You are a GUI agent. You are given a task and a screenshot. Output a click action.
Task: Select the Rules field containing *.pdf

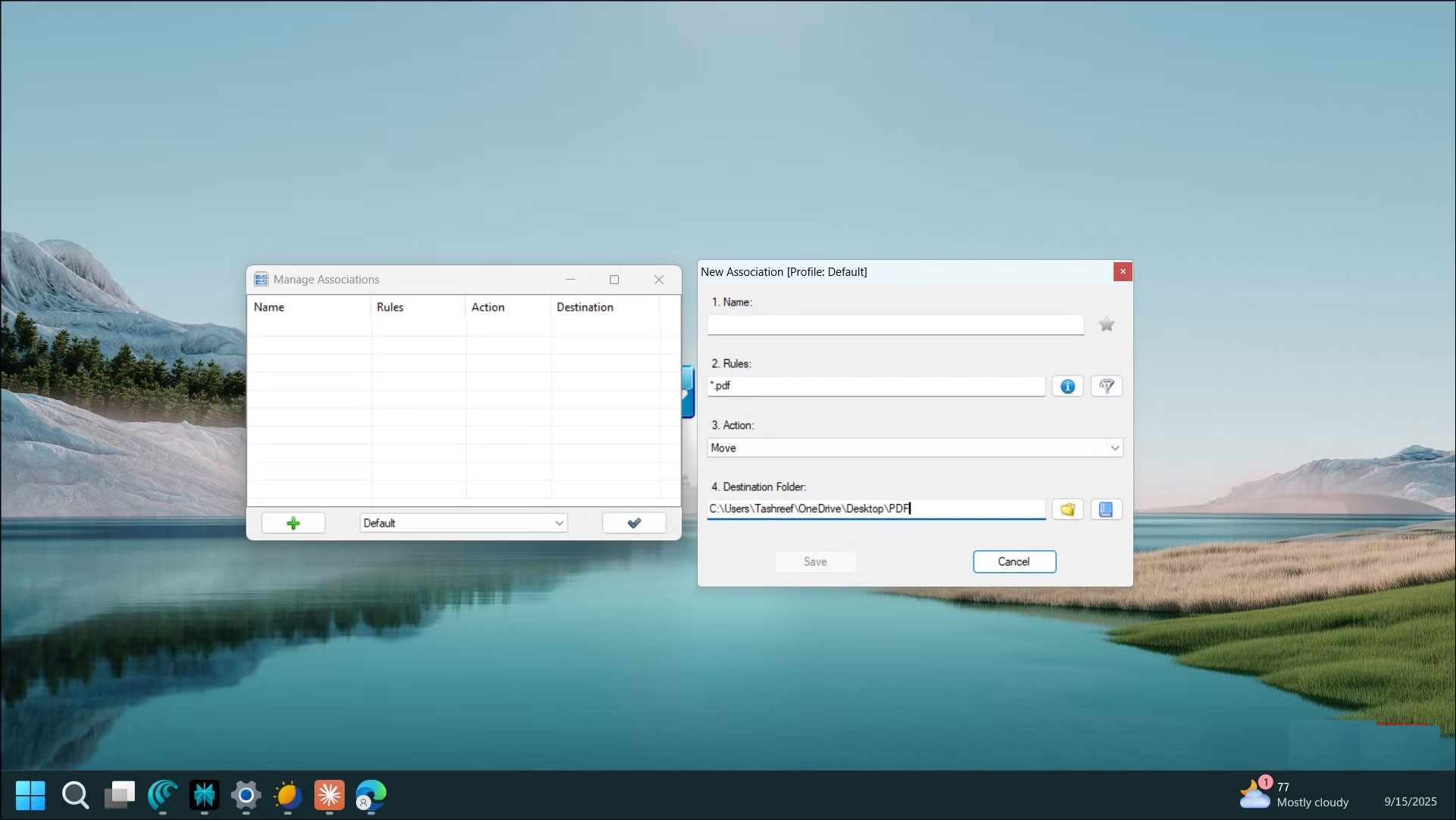click(x=875, y=386)
